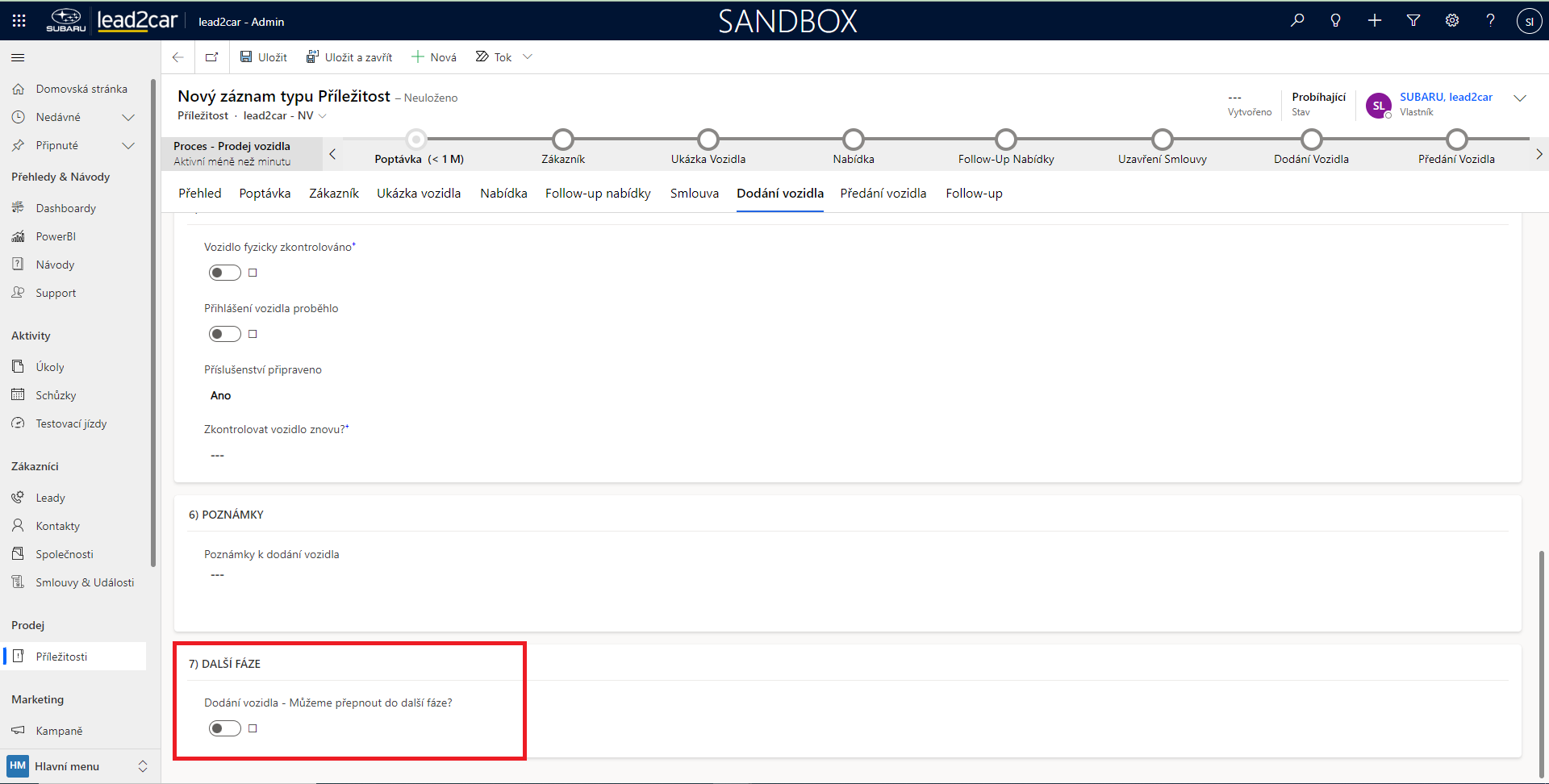Open the app launcher waffle icon

(19, 21)
